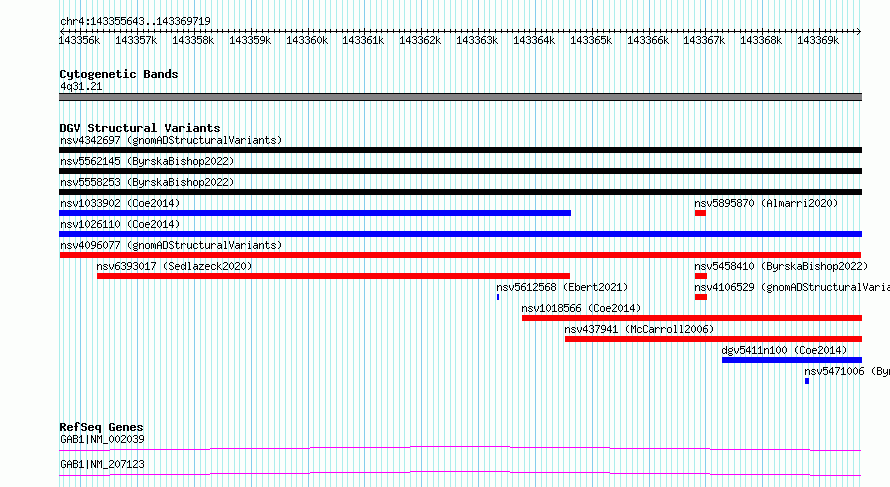
Task: Click the 143365k ruler tick label
Action: point(591,40)
